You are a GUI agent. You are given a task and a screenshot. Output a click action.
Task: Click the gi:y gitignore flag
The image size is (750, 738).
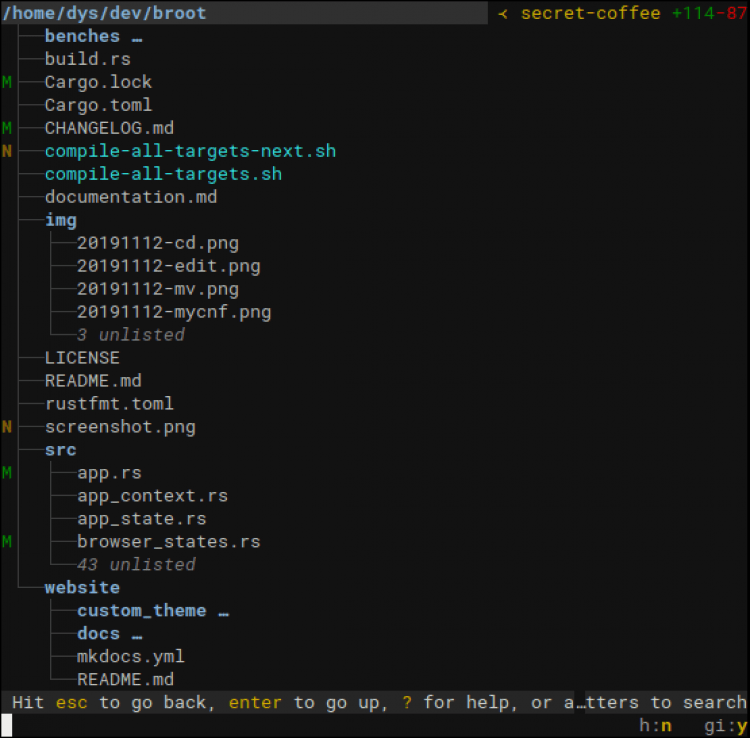point(726,726)
